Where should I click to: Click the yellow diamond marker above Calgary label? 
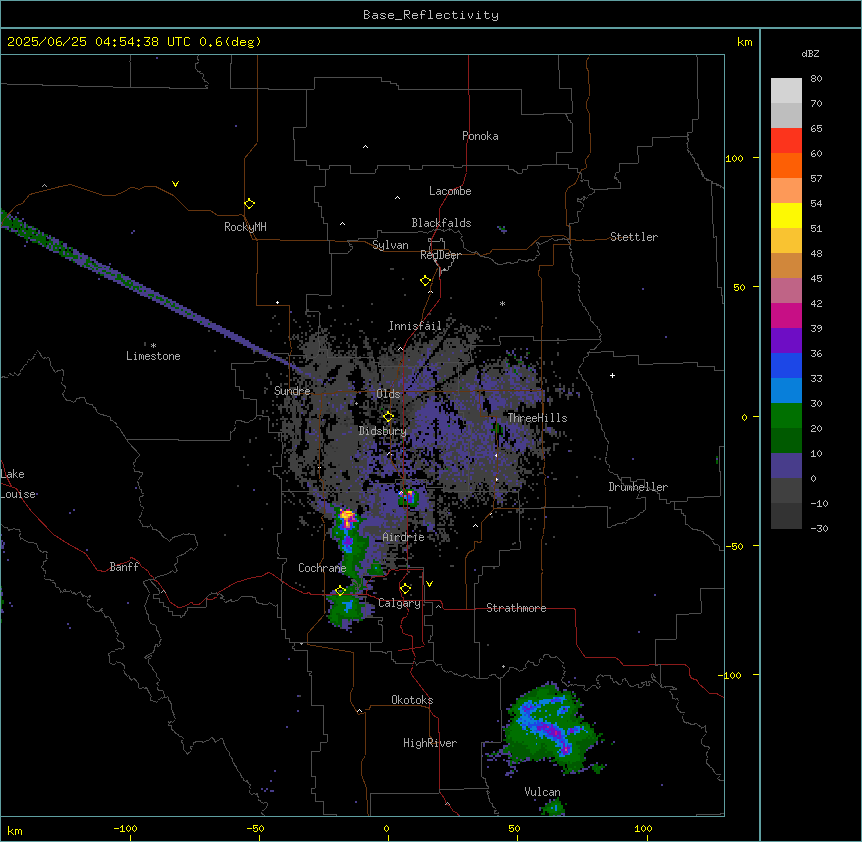pos(405,589)
